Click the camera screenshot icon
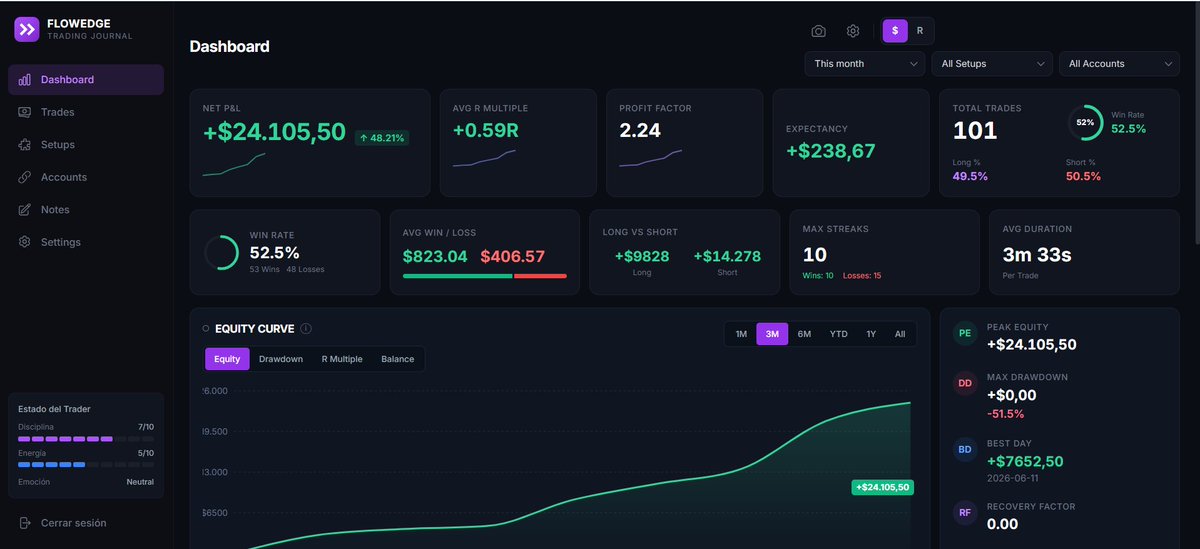Viewport: 1200px width, 549px height. click(x=818, y=31)
